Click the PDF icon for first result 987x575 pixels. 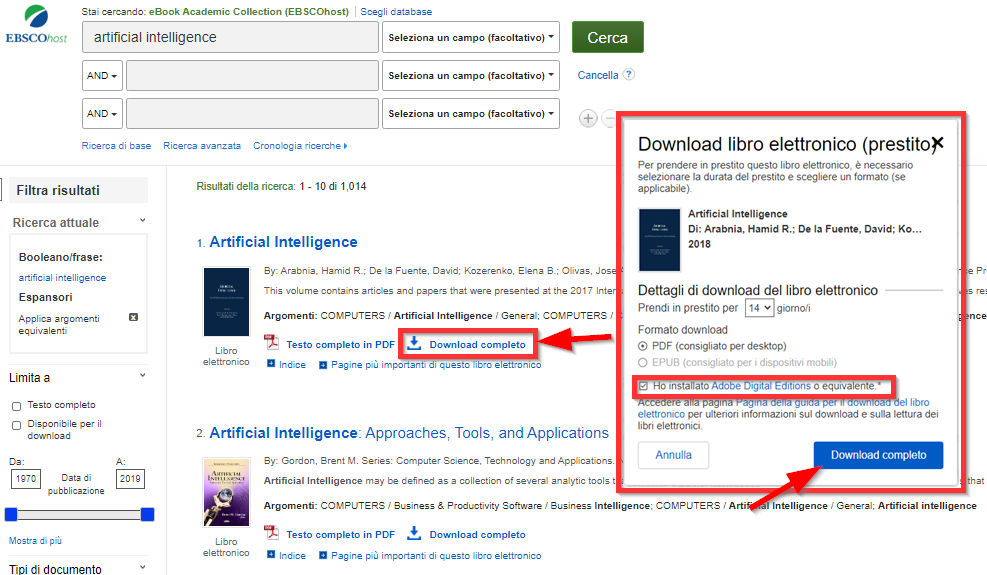[271, 344]
